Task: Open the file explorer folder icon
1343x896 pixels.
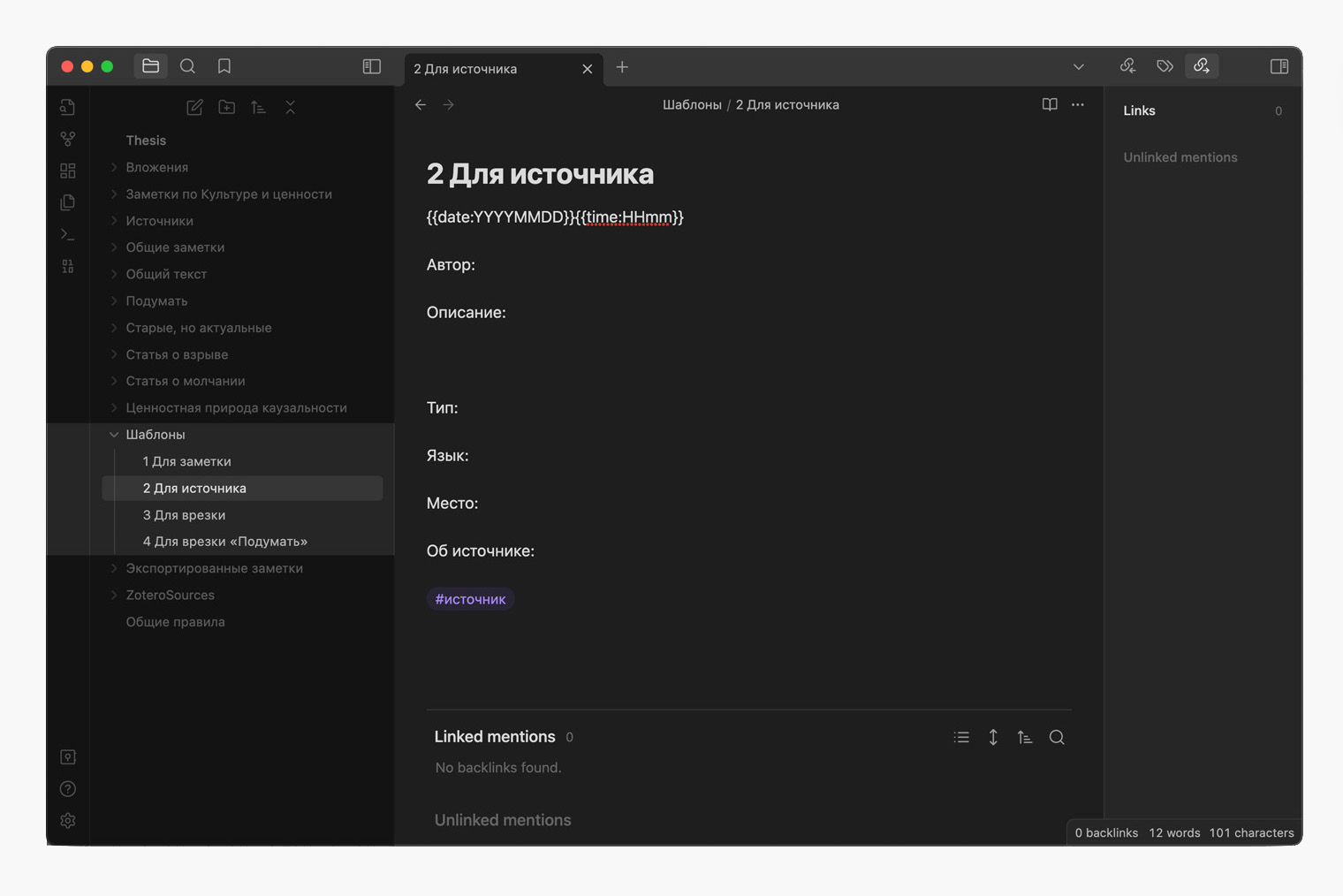Action: [x=150, y=66]
